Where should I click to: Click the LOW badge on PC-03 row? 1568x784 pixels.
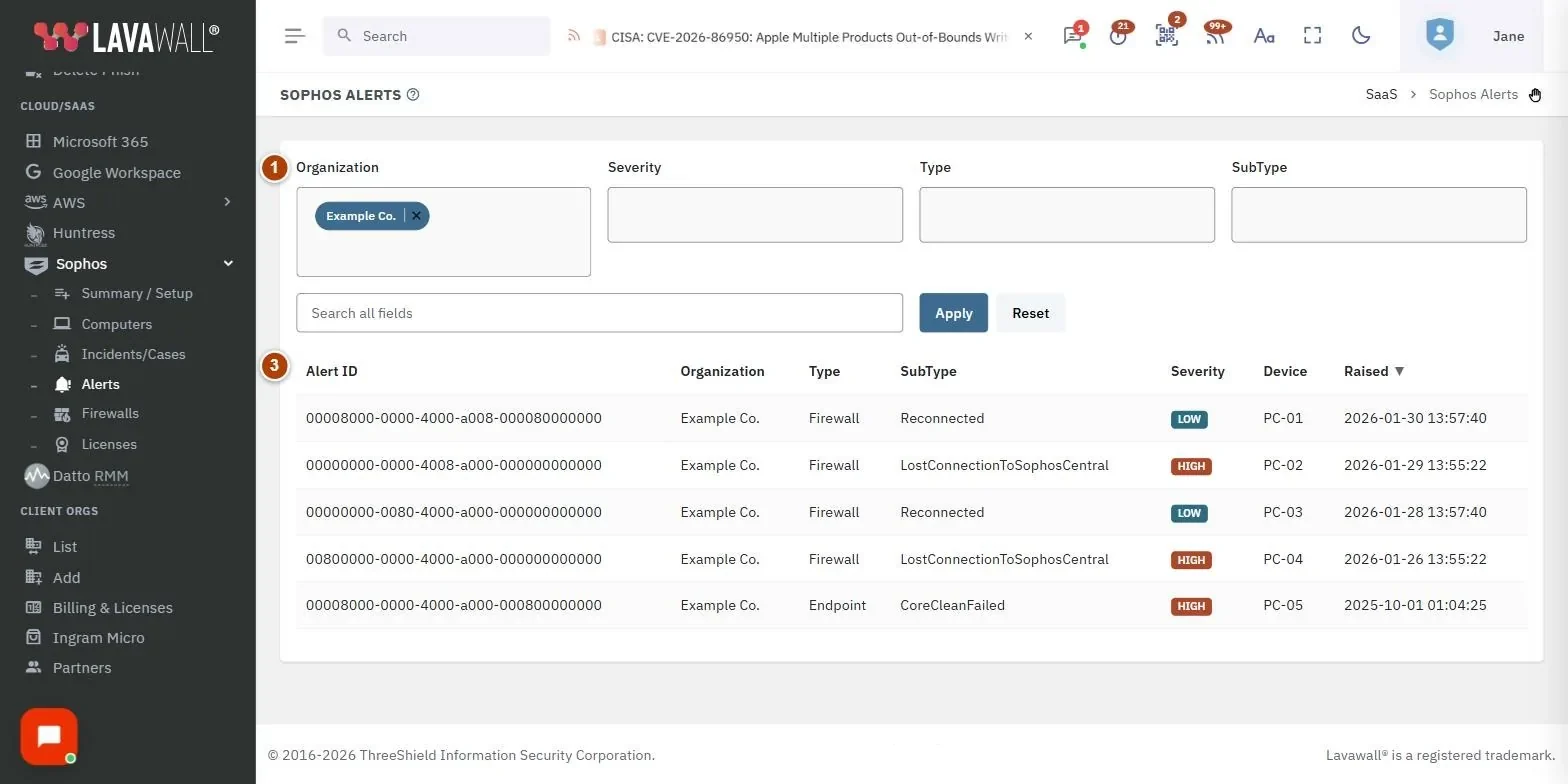coord(1189,513)
